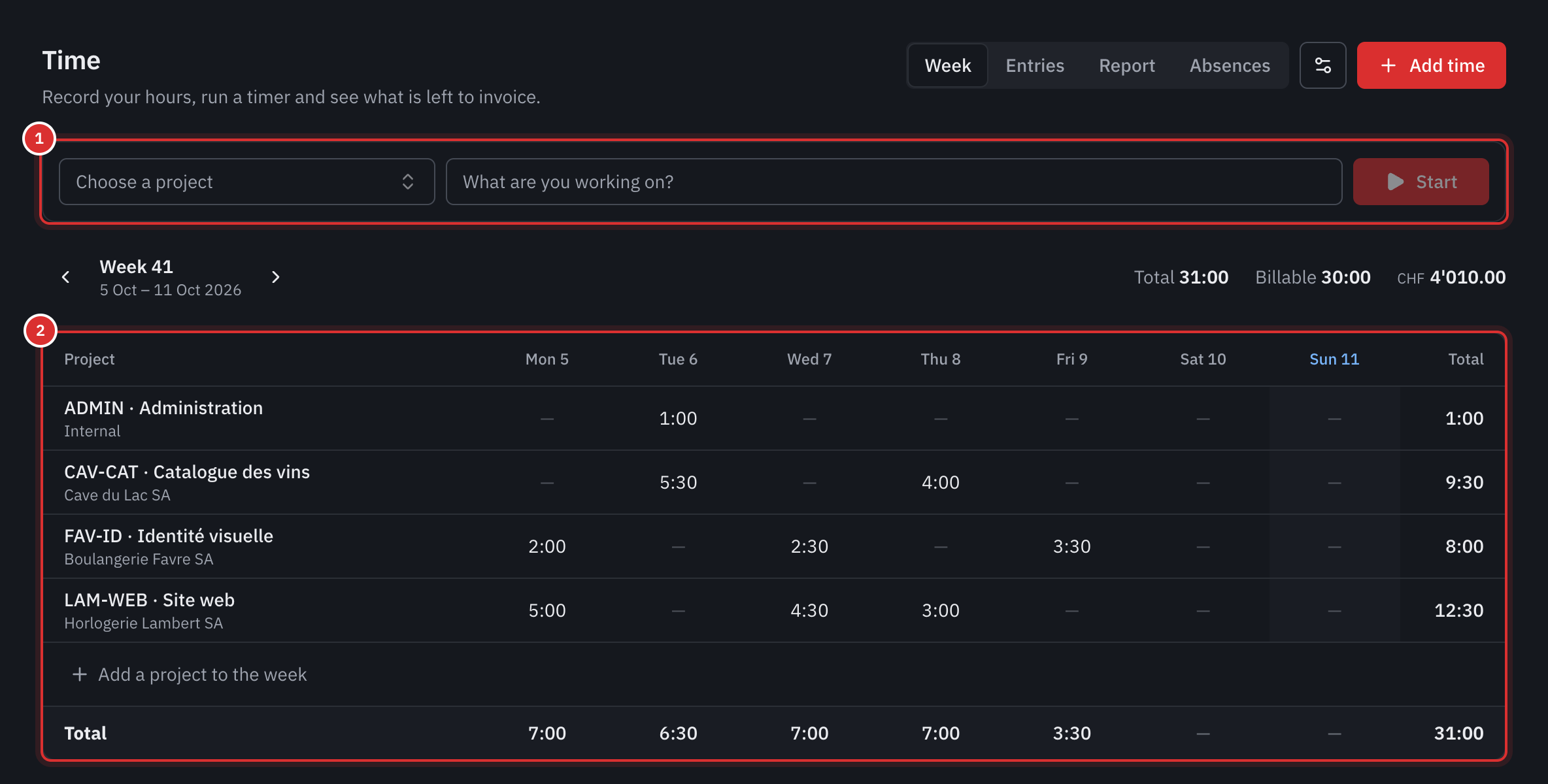The width and height of the screenshot is (1548, 784).
Task: Click the 5:30 Tuesday cell for CAV-CAT
Action: click(678, 482)
